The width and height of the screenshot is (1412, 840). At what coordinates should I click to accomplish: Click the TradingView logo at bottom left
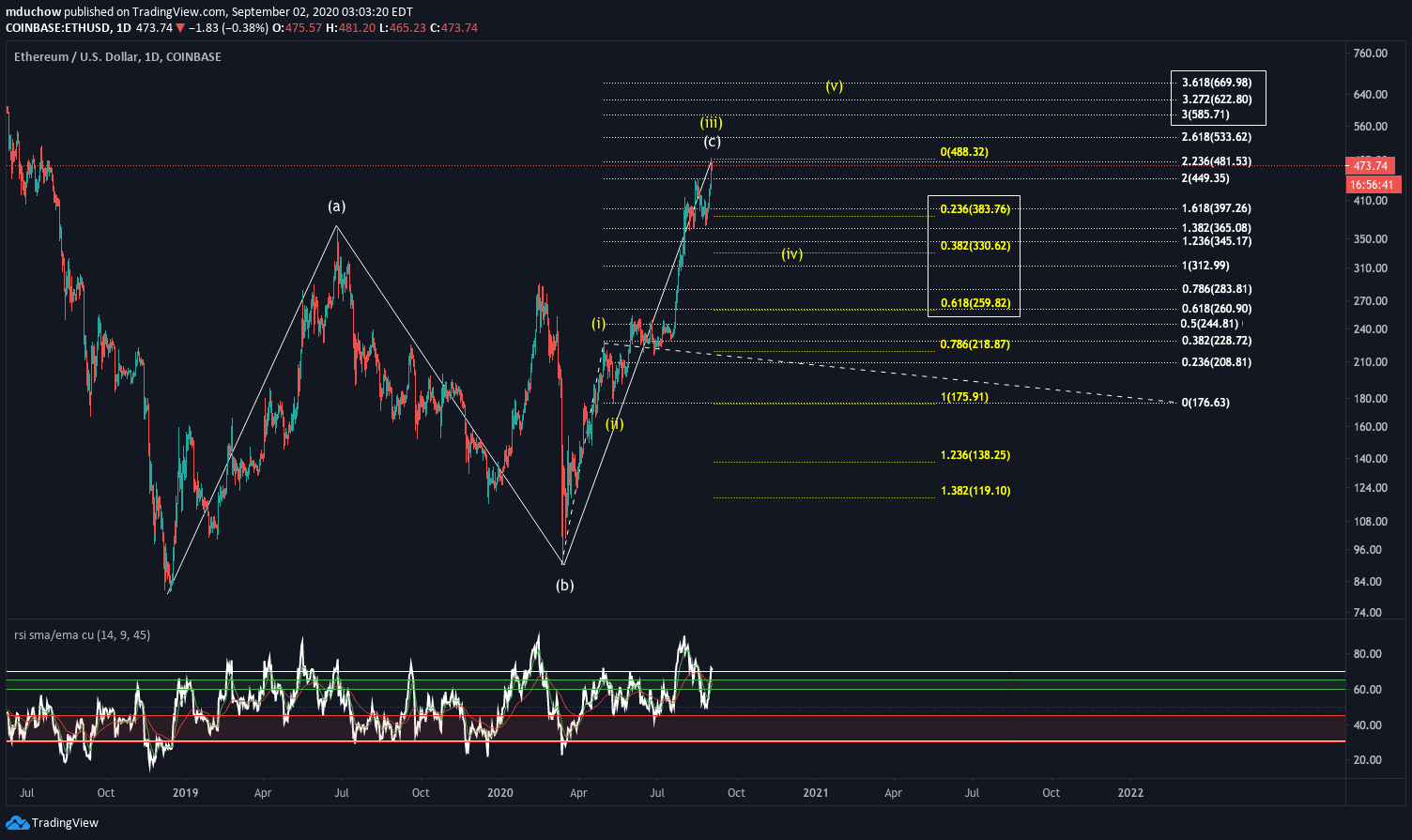tap(52, 823)
